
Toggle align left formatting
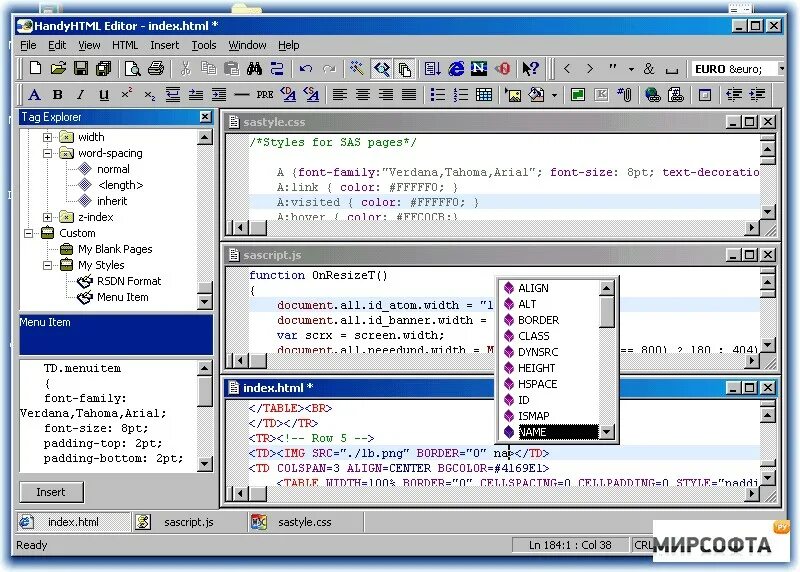point(340,94)
